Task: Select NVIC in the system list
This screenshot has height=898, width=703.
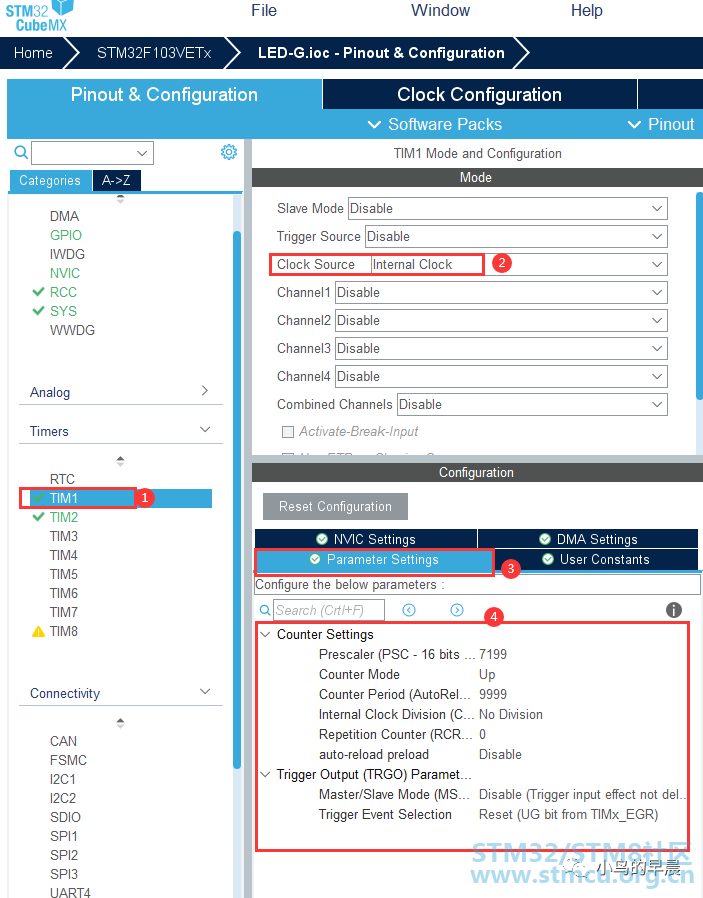Action: tap(65, 273)
